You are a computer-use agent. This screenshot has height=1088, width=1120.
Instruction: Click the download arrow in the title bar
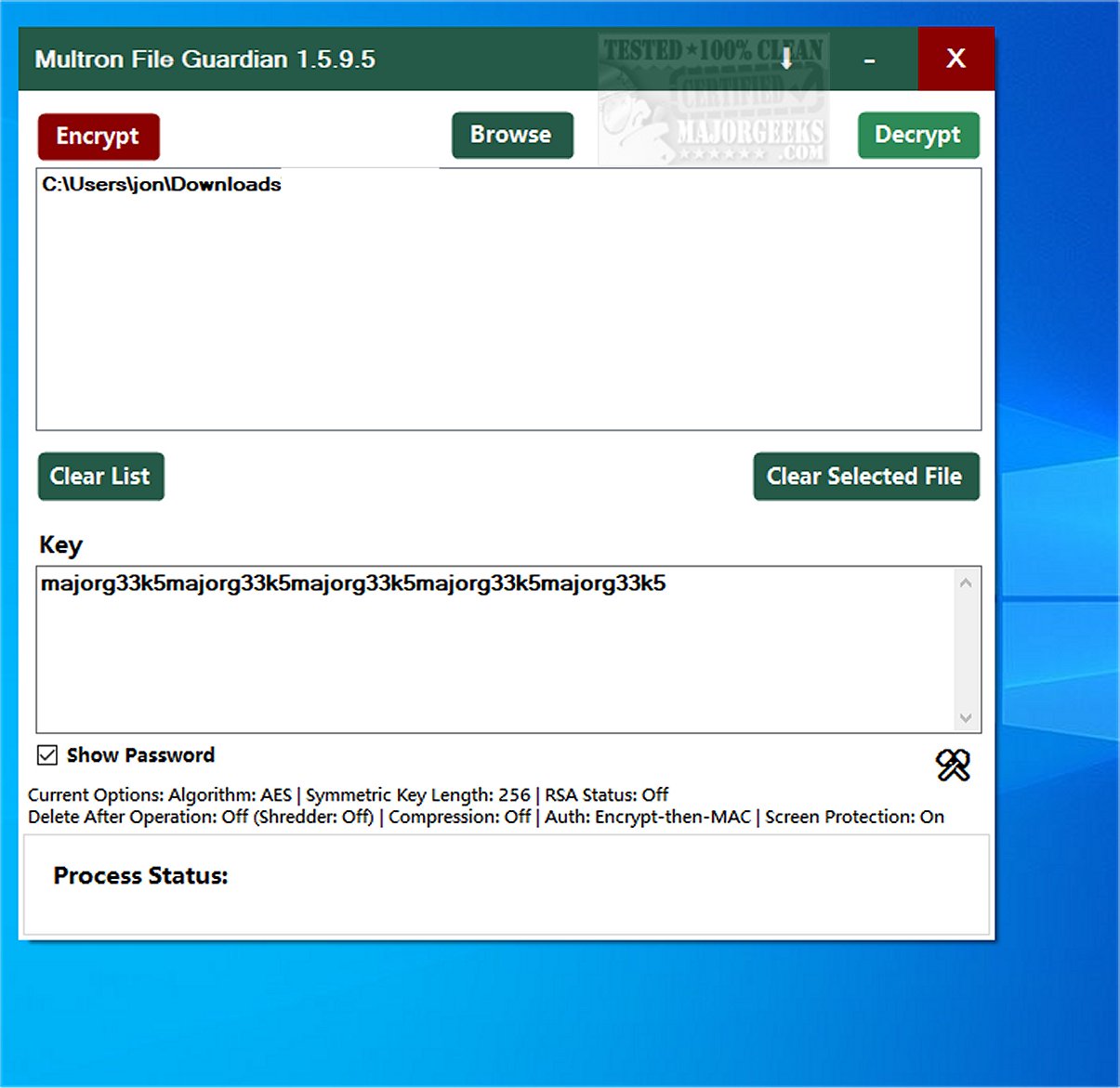(787, 59)
